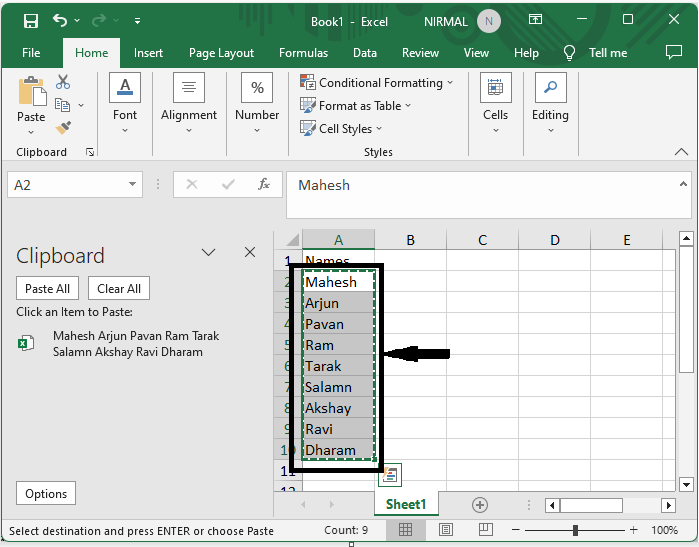This screenshot has width=699, height=547.
Task: Open the Clipboard group dialog launcher
Action: coord(90,152)
